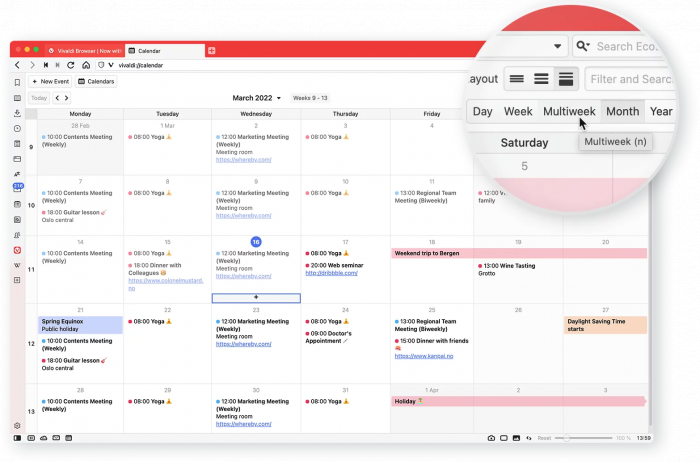
Task: Open tab tiling options in status bar
Action: click(x=504, y=438)
